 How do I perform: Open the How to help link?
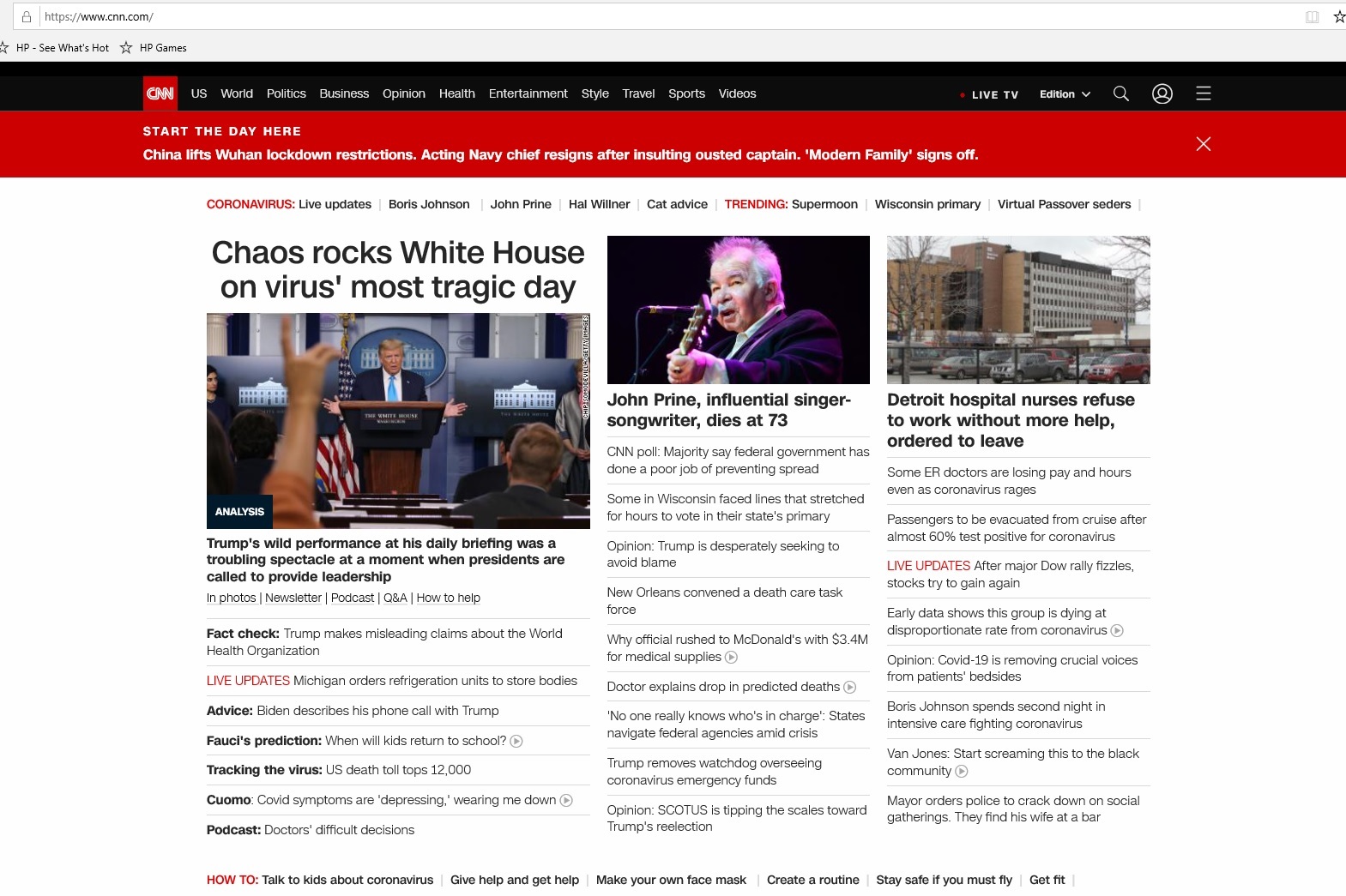[449, 598]
